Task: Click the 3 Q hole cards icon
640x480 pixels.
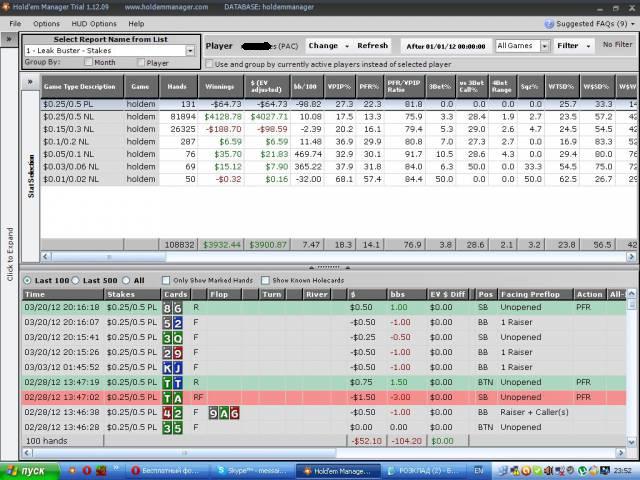Action: point(172,338)
